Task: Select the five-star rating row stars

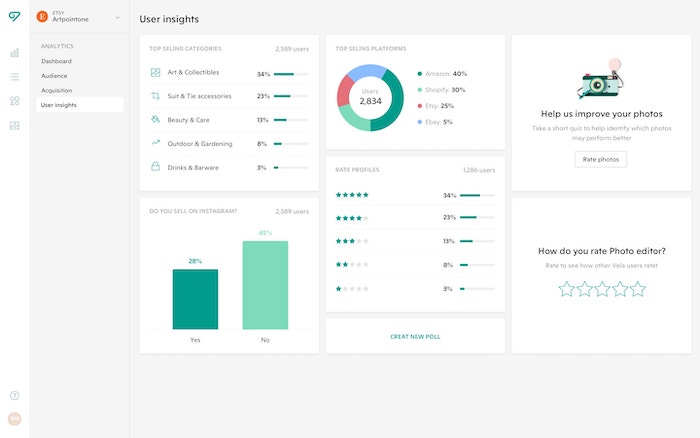Action: pyautogui.click(x=352, y=195)
